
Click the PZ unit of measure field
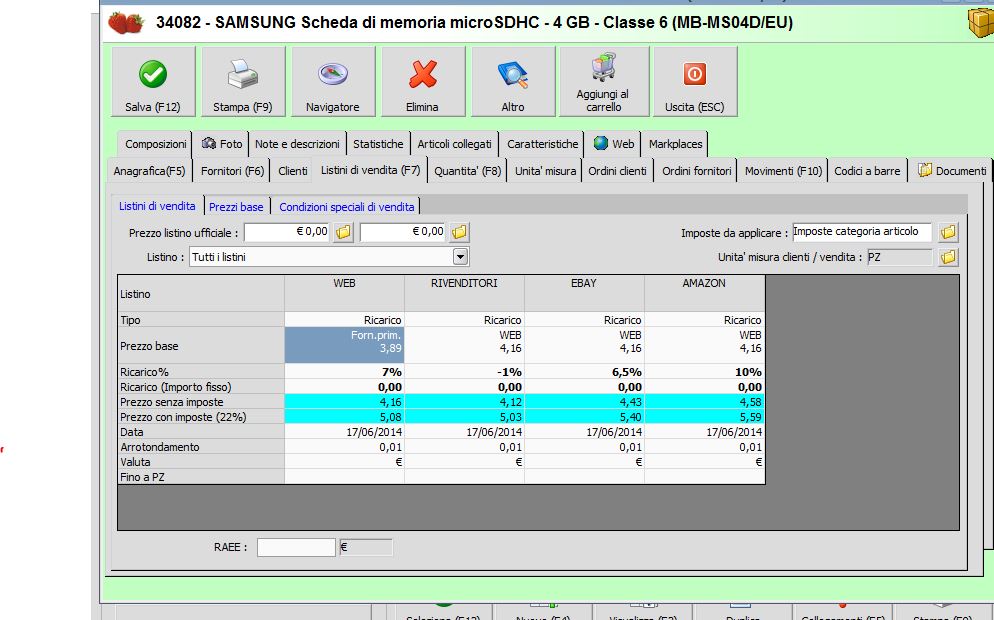click(x=900, y=257)
